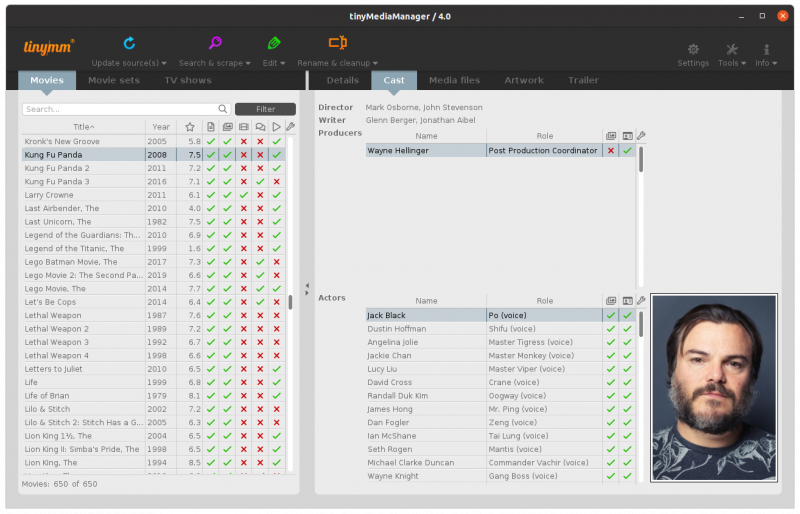
Task: Open the Info dropdown arrow
Action: click(x=774, y=63)
